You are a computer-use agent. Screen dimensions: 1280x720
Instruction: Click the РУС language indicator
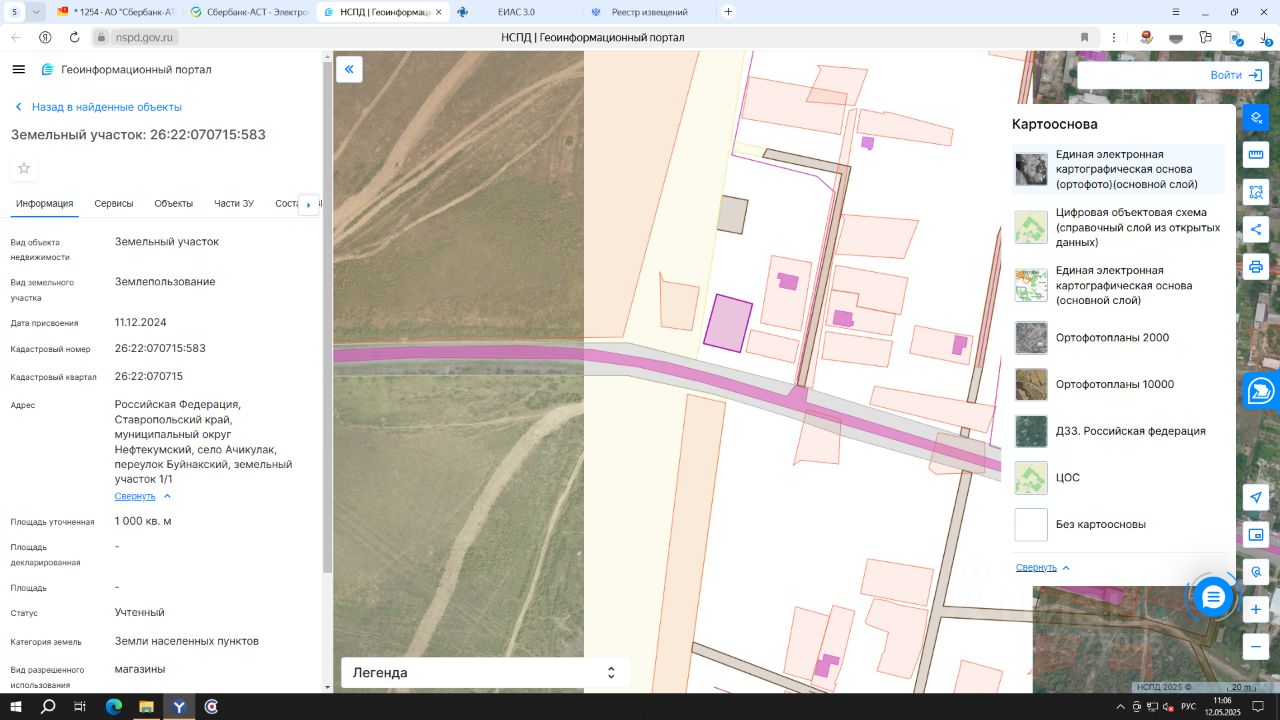point(1188,706)
